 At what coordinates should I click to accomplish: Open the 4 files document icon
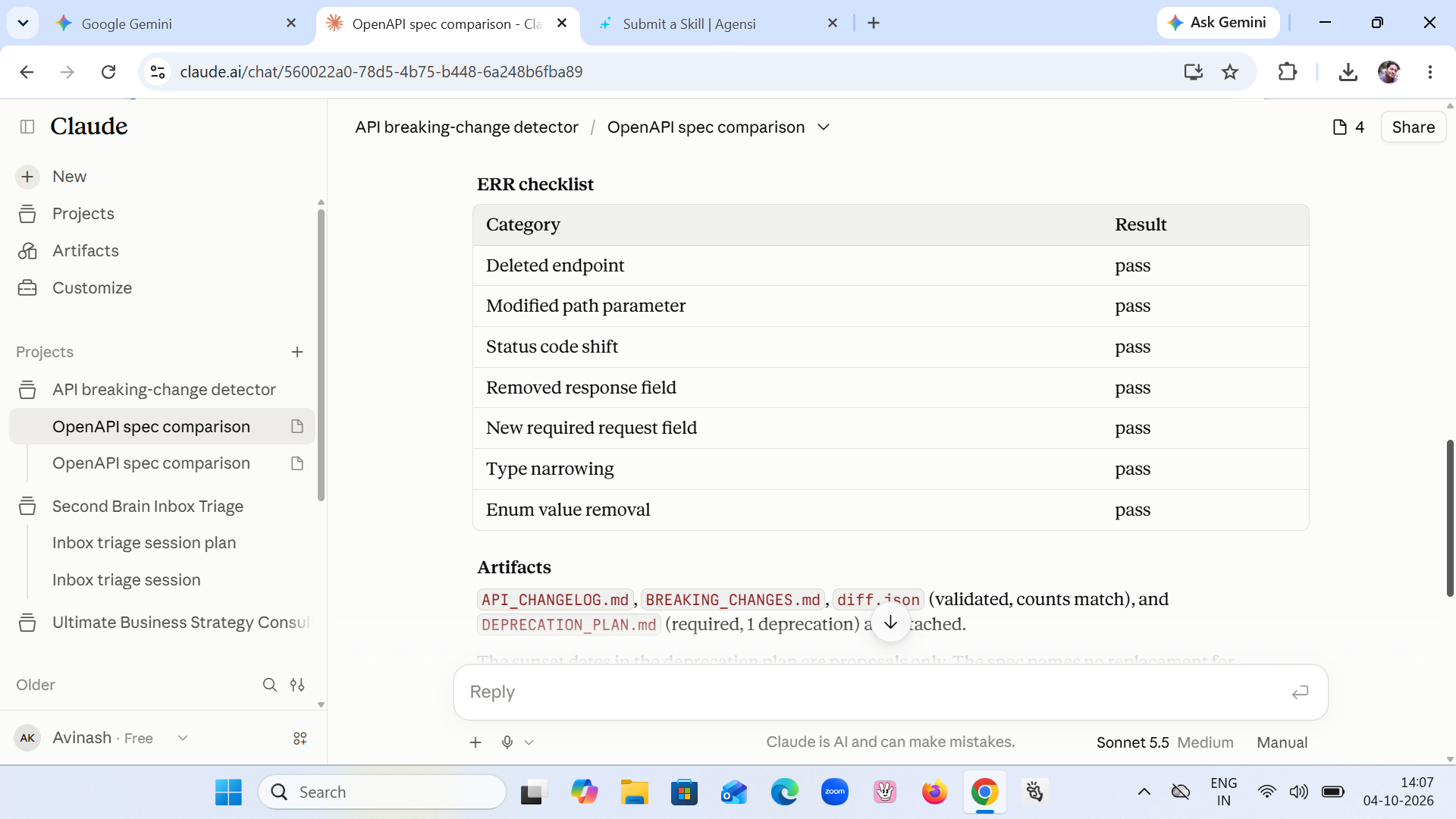(x=1348, y=127)
